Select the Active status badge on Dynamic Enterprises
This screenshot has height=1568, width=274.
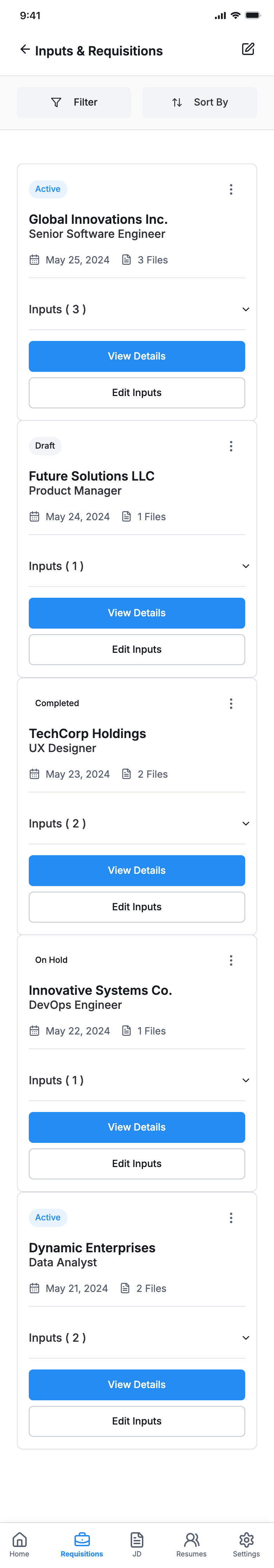click(x=47, y=1218)
